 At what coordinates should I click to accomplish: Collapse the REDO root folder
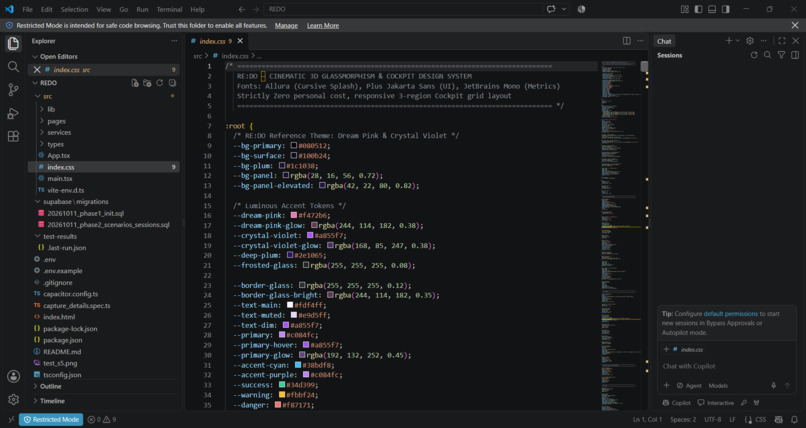tap(35, 83)
